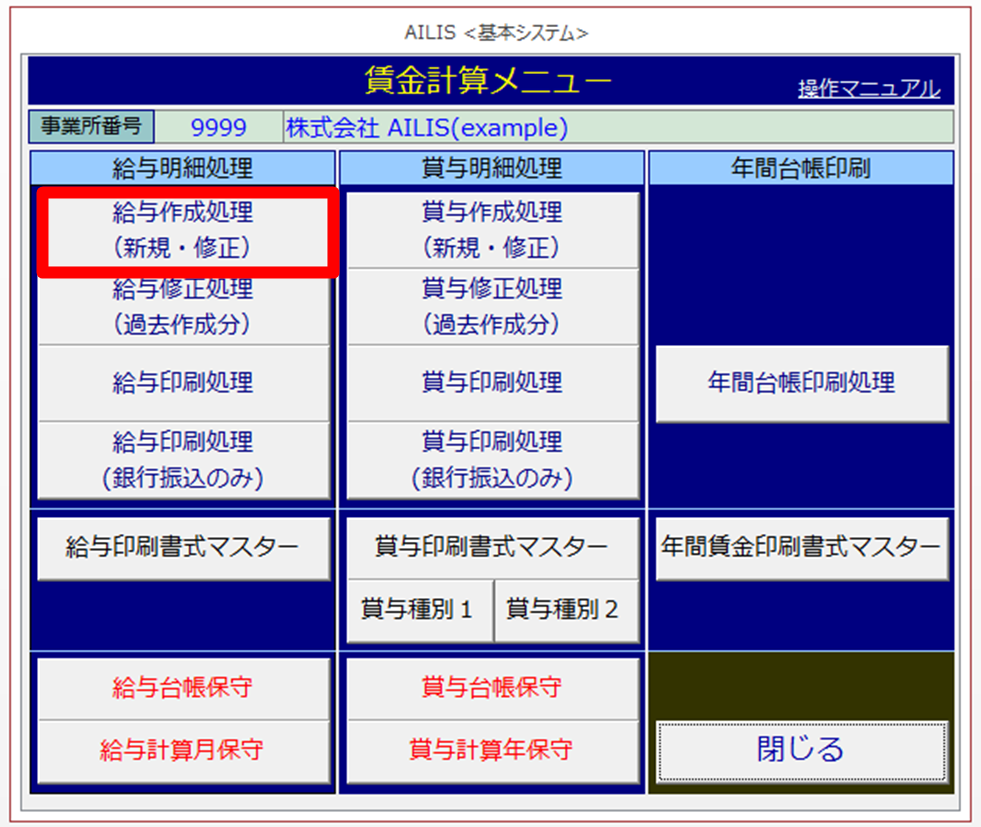Select 賞与種別１

point(419,609)
